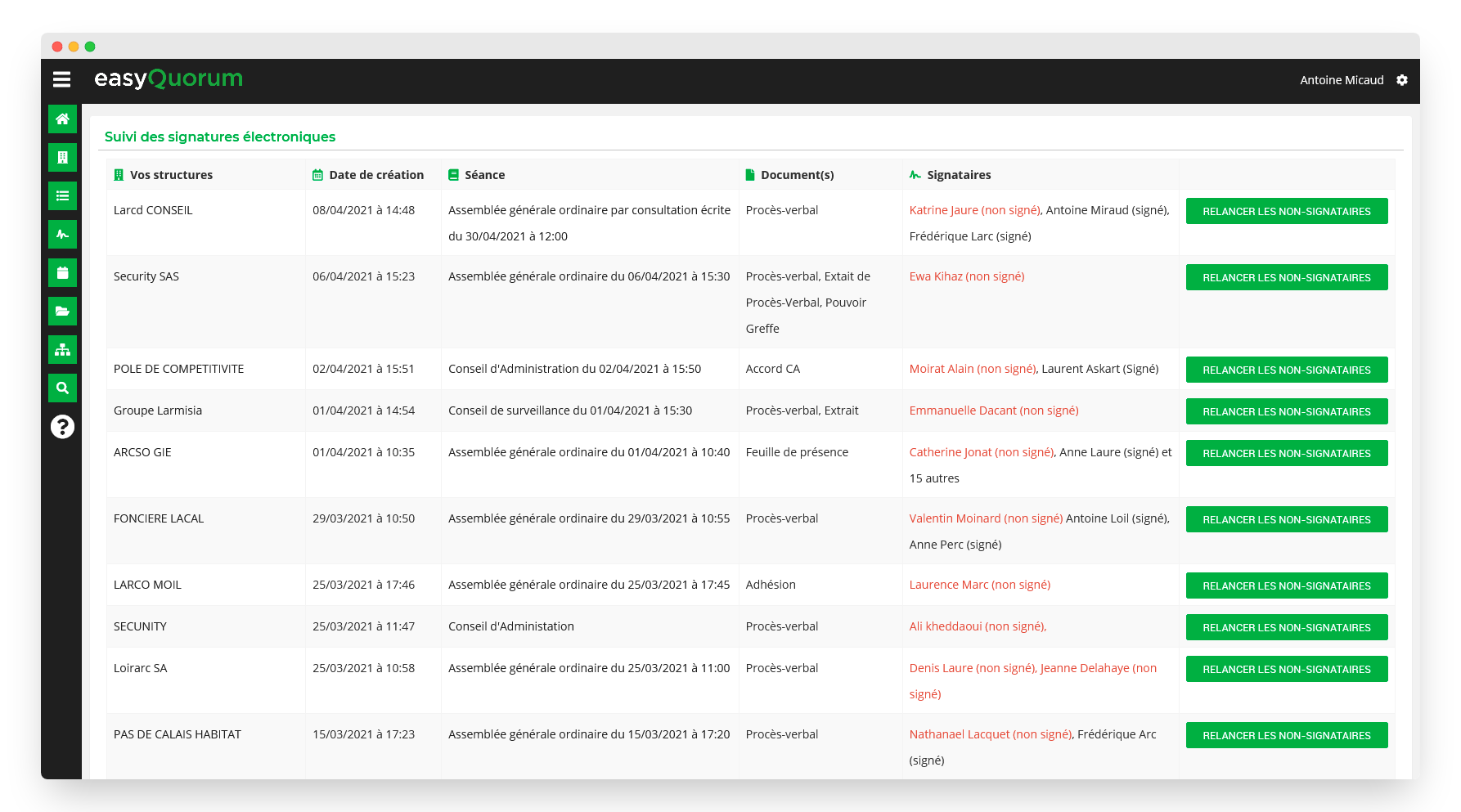
Task: Click the search magnifier sidebar icon
Action: [x=62, y=388]
